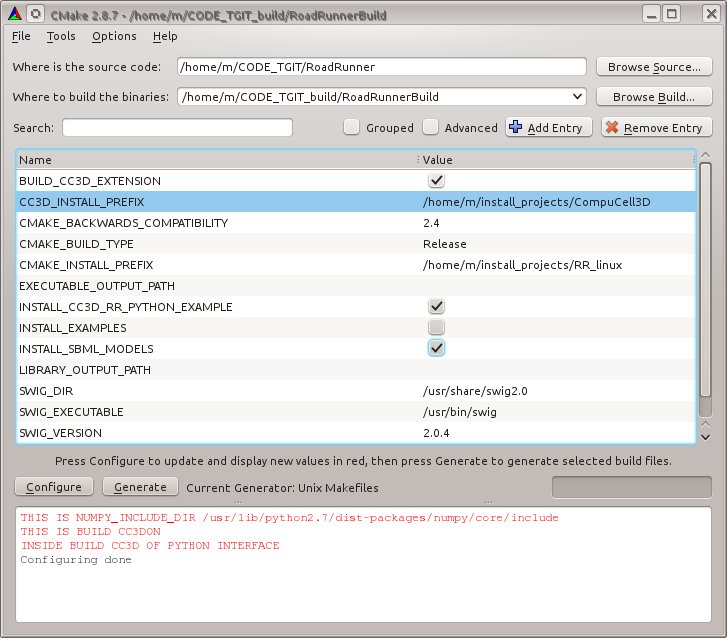Enable the Advanced view checkbox
This screenshot has width=727, height=638.
[x=430, y=127]
